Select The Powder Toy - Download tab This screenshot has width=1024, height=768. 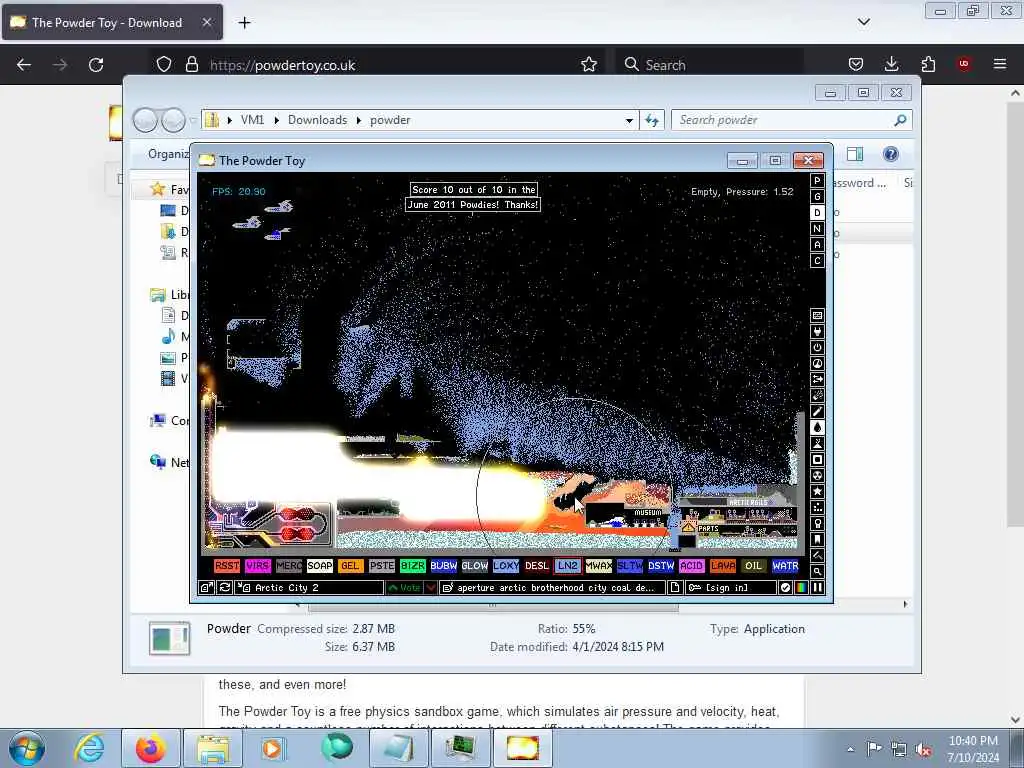click(112, 22)
